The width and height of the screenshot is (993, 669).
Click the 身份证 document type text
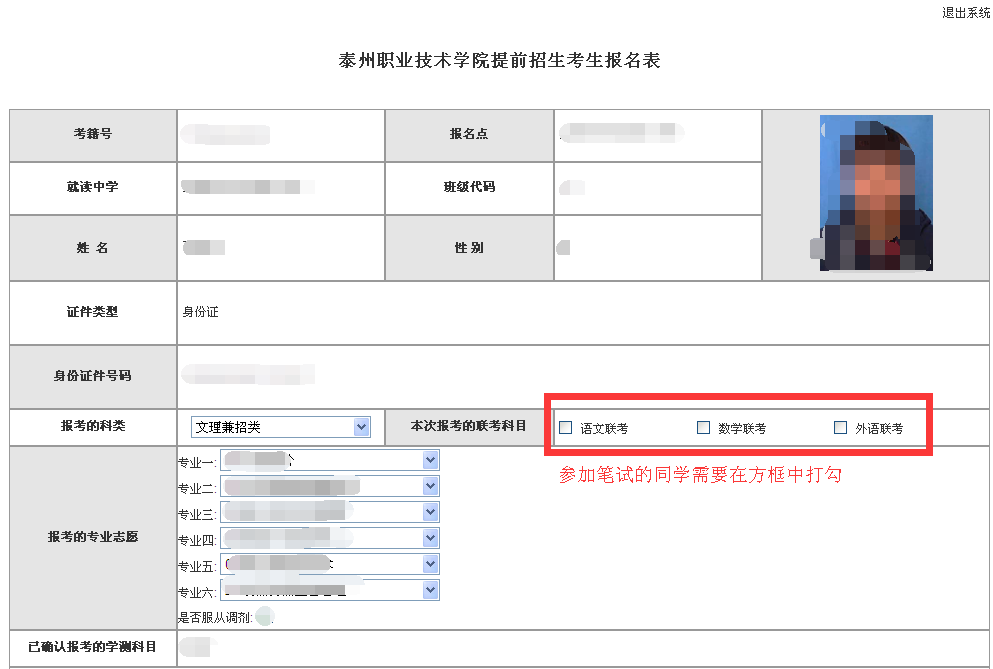click(200, 312)
